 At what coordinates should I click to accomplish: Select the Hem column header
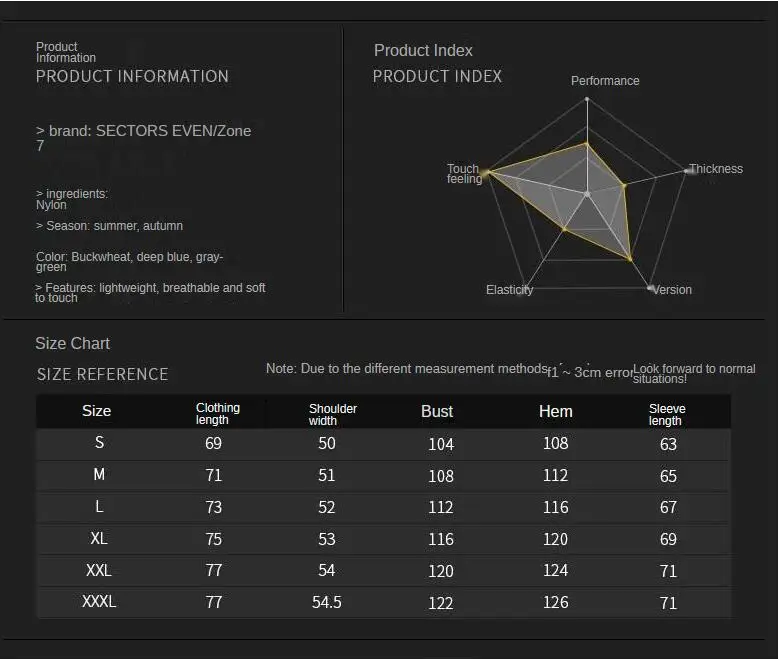pyautogui.click(x=556, y=411)
